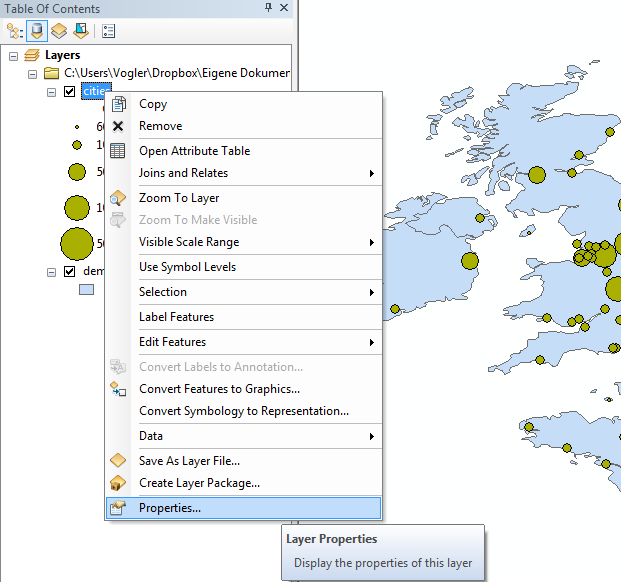The height and width of the screenshot is (582, 621).
Task: Choose Copy from the context menu
Action: 244,104
